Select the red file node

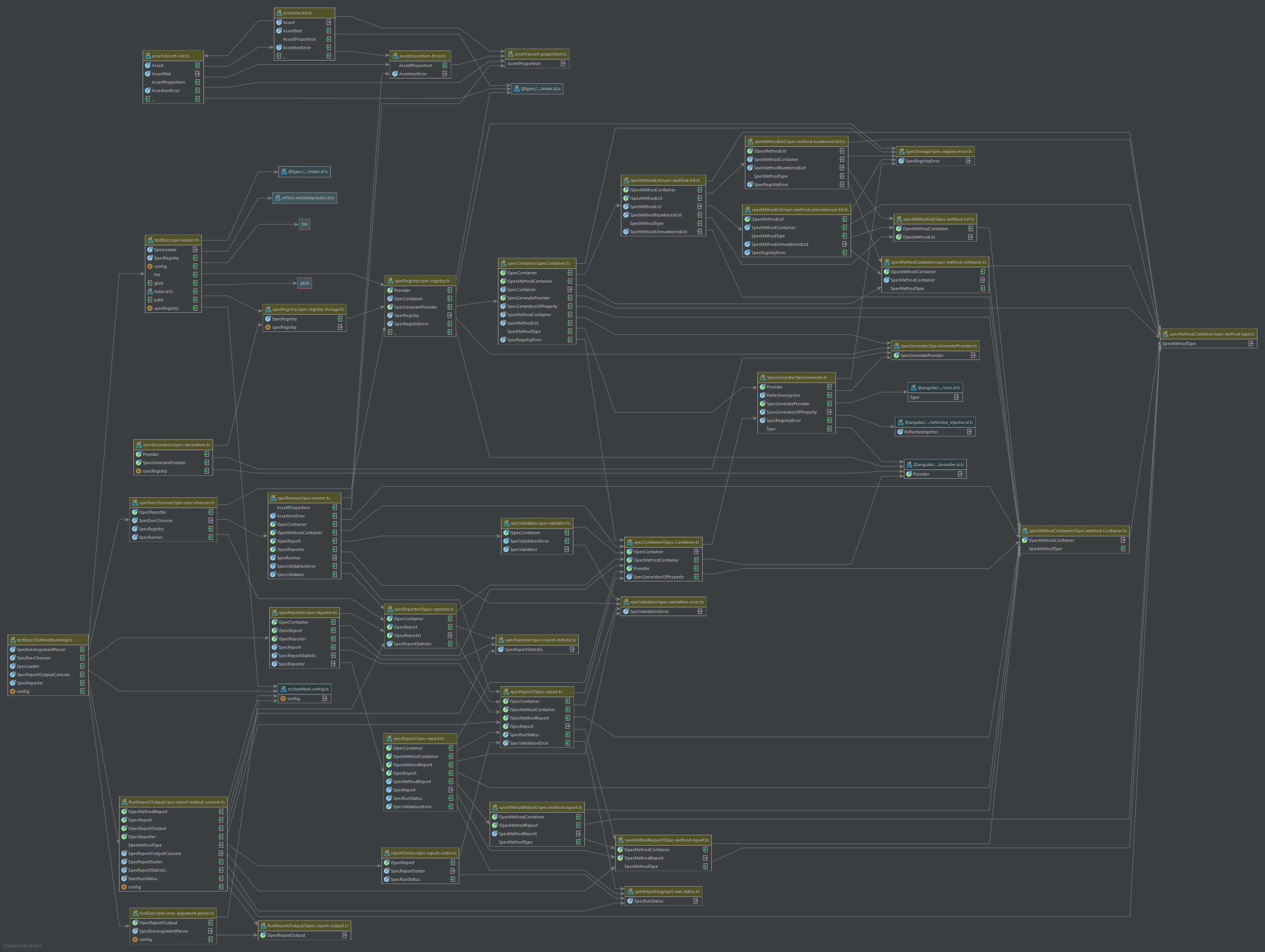(304, 224)
